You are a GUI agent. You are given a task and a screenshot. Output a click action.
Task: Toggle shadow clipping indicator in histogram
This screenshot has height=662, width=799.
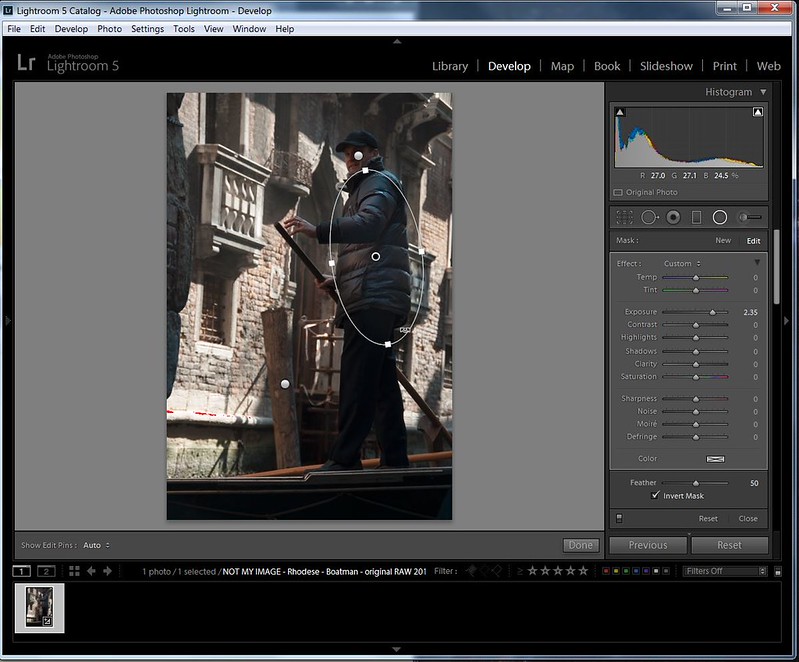620,112
